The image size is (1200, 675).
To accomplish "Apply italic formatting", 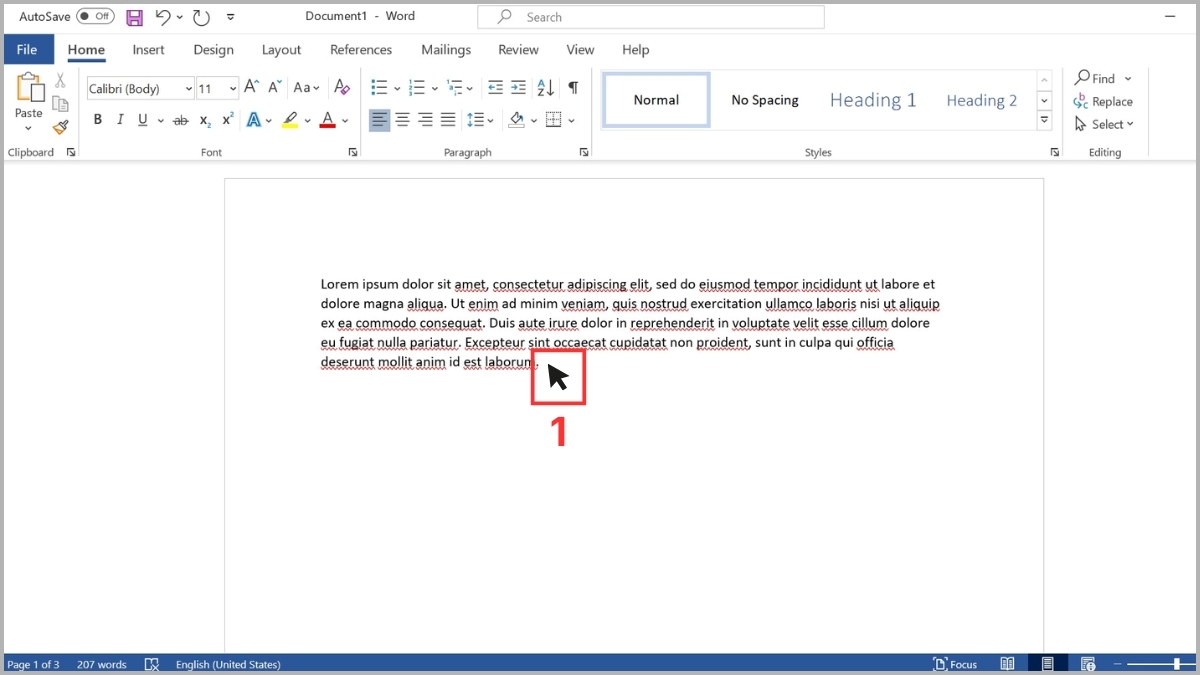I will tap(120, 119).
